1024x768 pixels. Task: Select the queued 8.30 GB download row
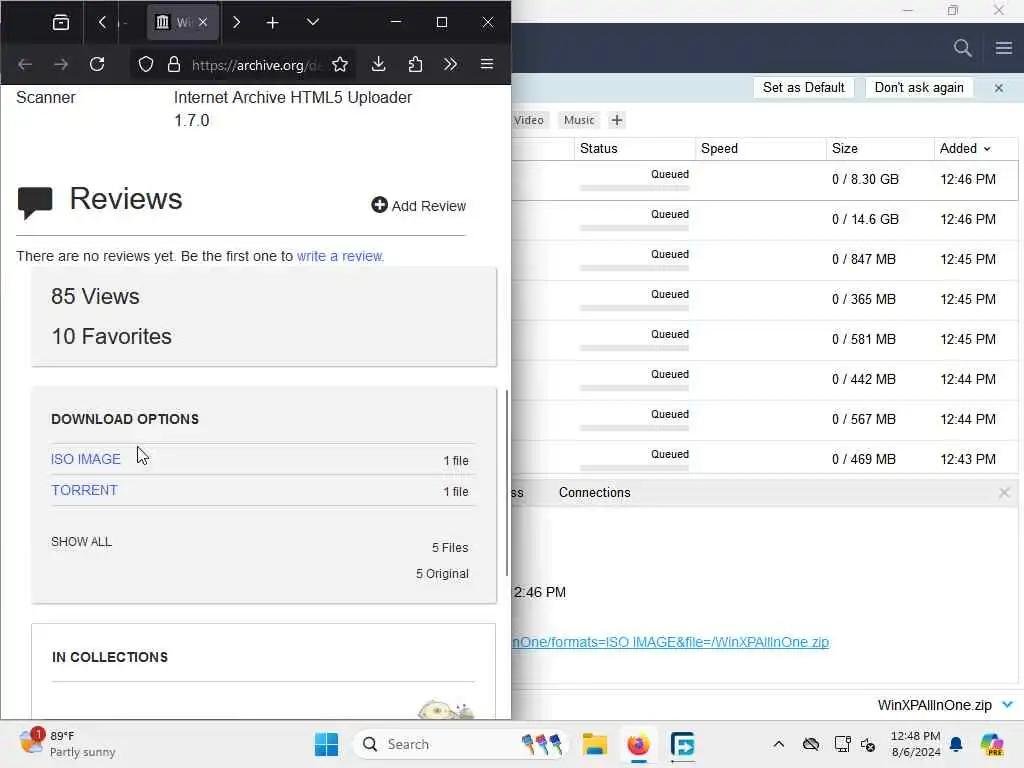click(764, 180)
